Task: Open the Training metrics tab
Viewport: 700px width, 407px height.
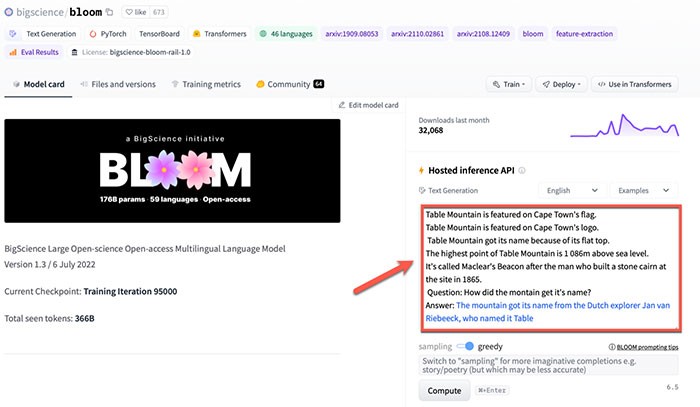Action: coord(206,85)
